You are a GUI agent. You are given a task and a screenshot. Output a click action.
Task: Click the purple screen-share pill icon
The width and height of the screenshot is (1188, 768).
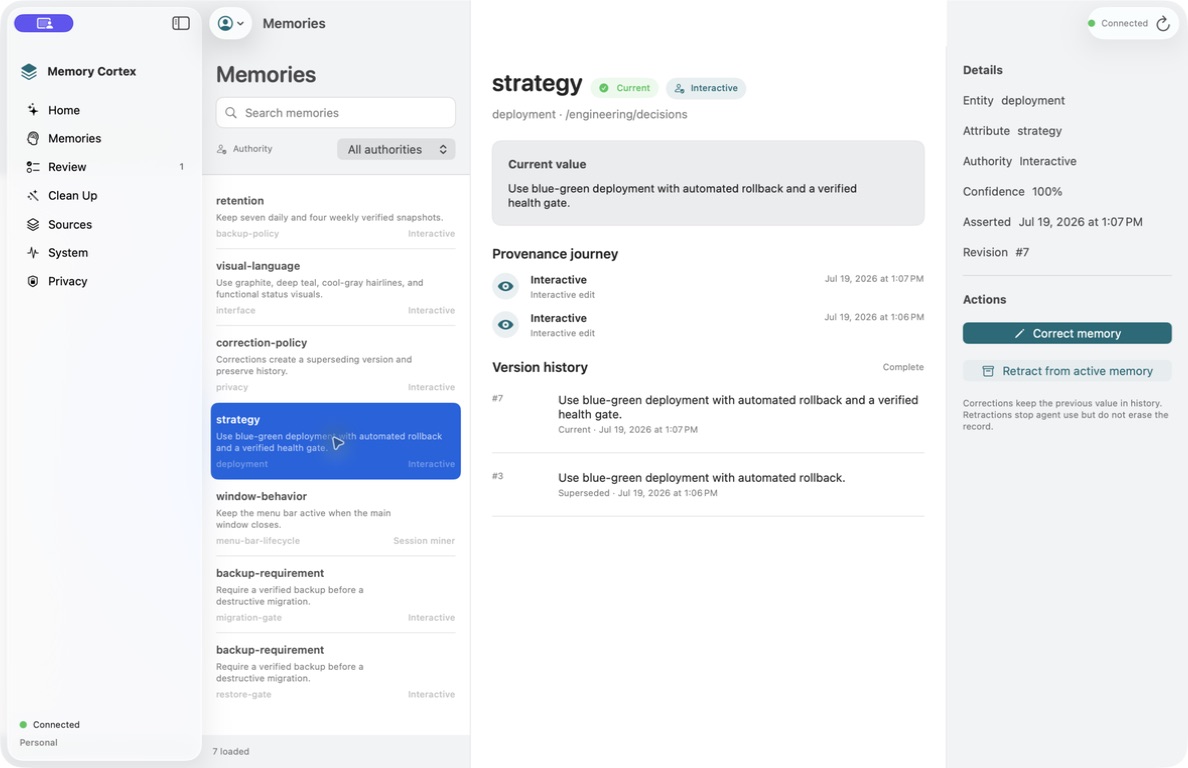tap(44, 23)
